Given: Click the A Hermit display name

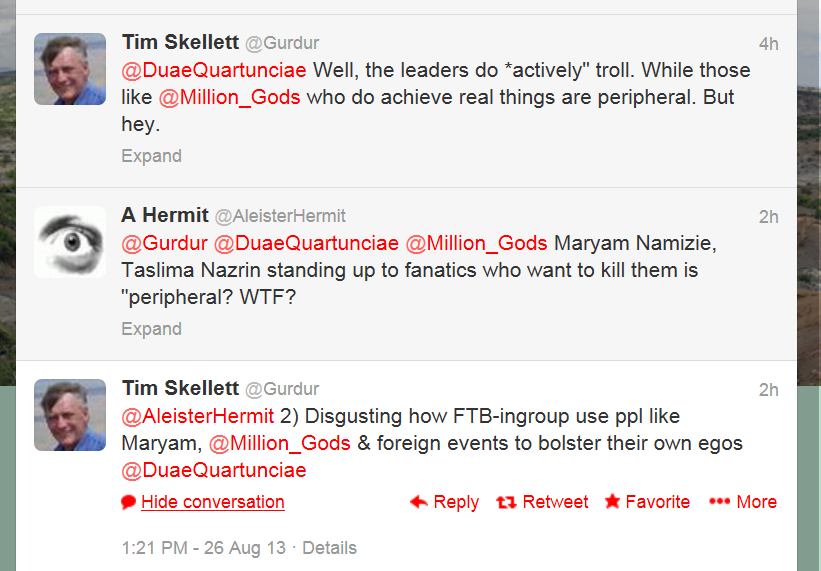Looking at the screenshot, I should (165, 215).
